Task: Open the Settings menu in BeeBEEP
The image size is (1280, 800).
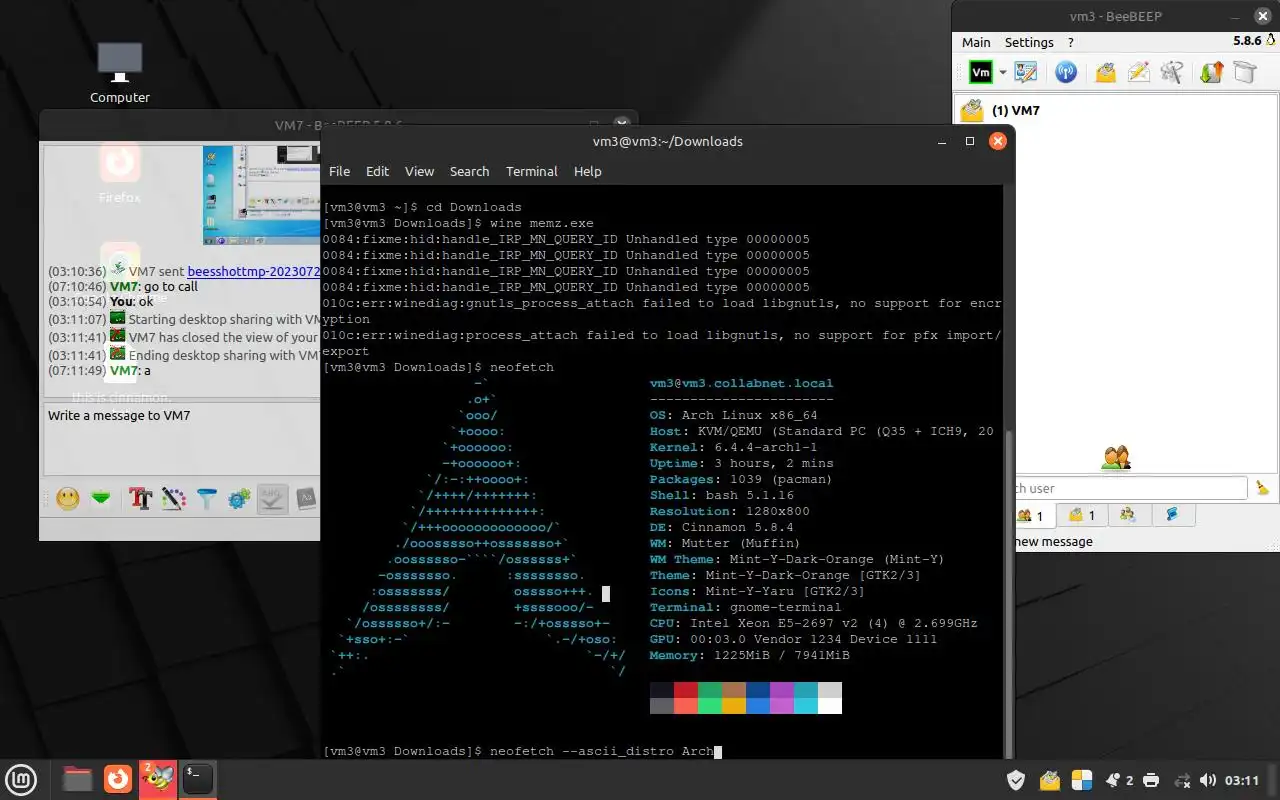Action: click(1029, 42)
